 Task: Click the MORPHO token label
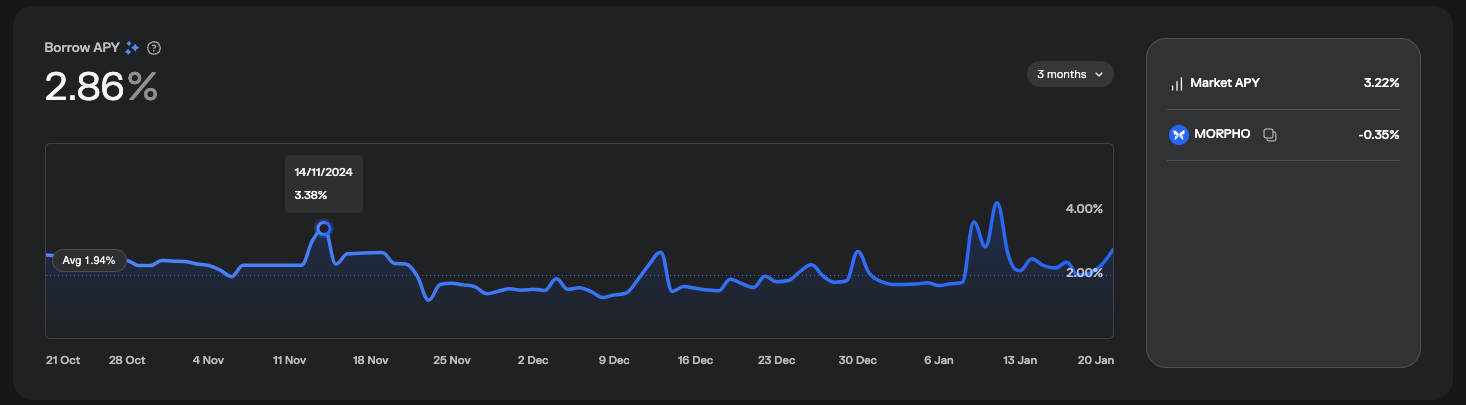[x=1222, y=134]
